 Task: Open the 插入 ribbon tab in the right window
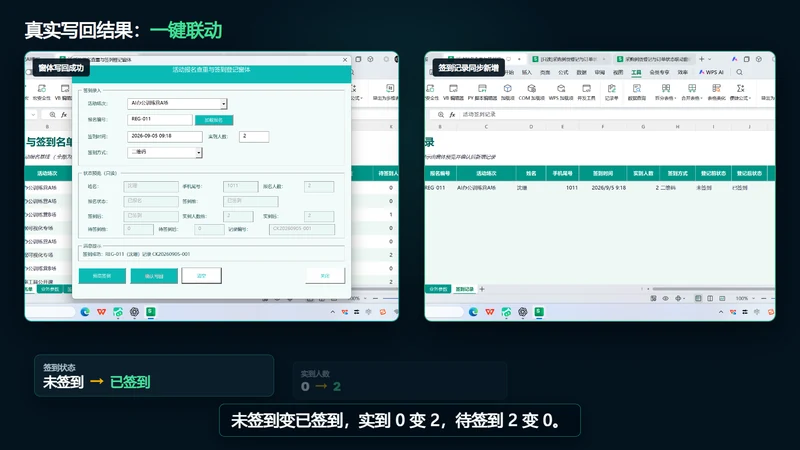coord(527,72)
